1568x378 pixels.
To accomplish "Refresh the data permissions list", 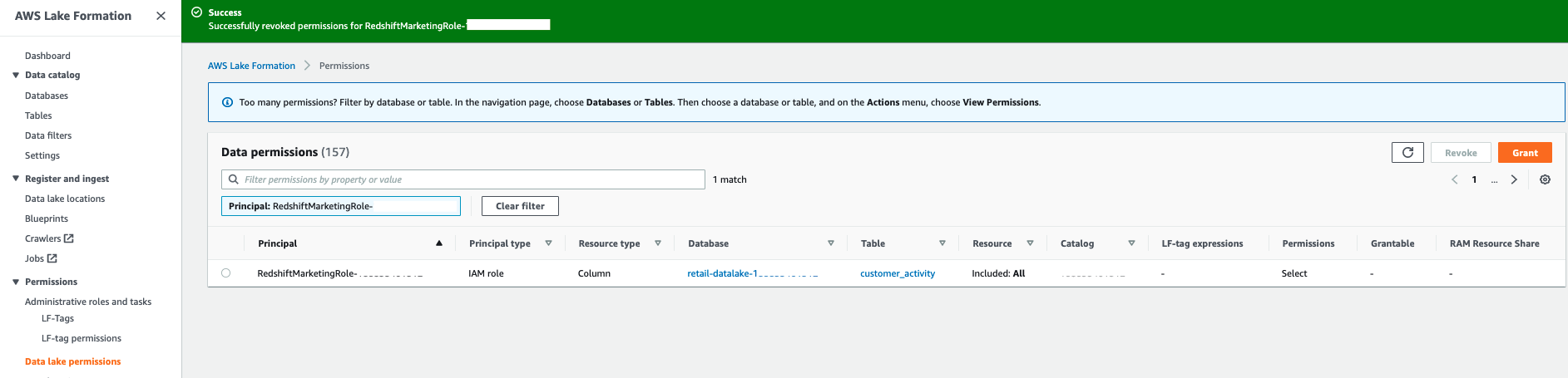I will tap(1407, 153).
